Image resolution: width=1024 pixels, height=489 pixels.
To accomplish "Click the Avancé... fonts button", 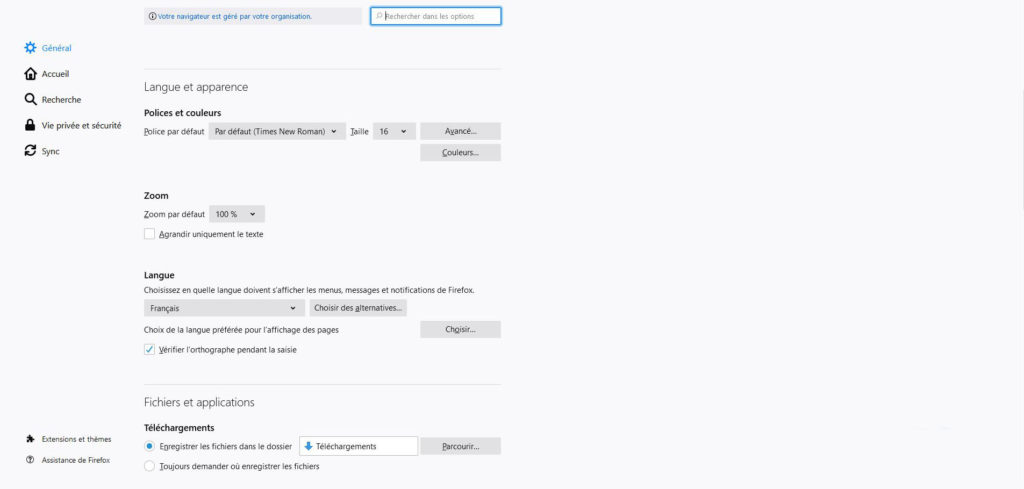I will 460,131.
